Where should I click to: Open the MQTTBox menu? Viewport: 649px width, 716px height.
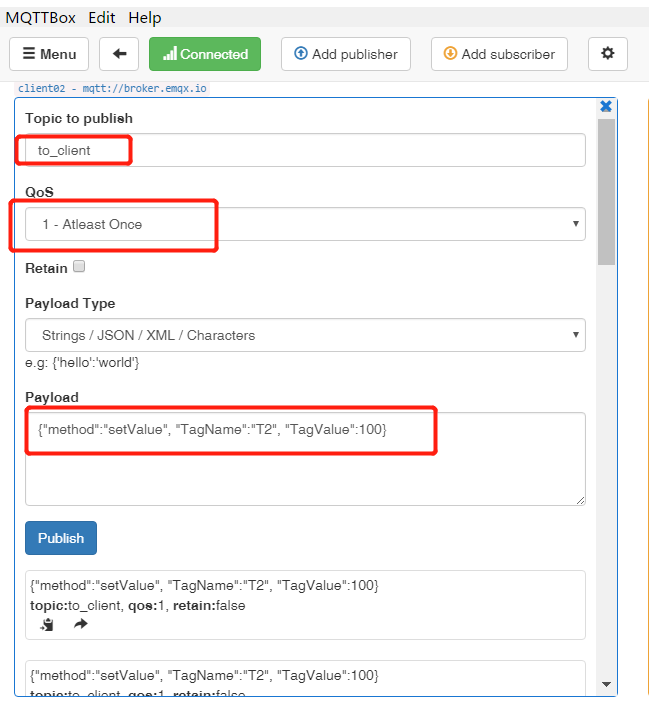tap(41, 17)
